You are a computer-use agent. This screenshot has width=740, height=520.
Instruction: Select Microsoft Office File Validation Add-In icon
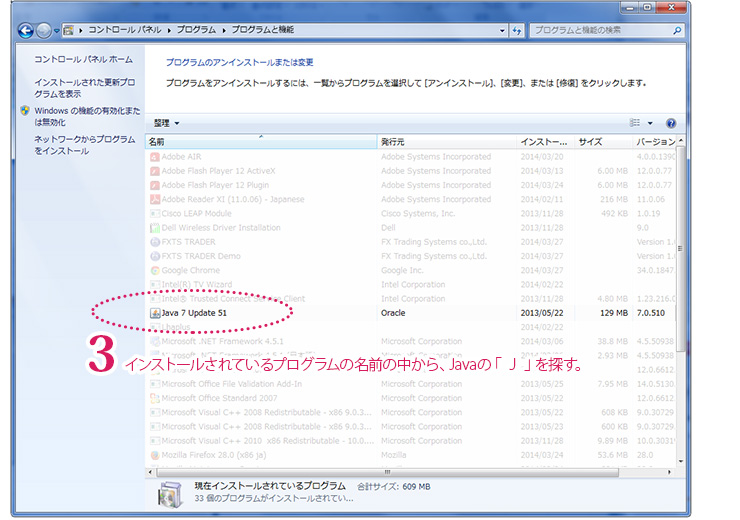[x=155, y=384]
